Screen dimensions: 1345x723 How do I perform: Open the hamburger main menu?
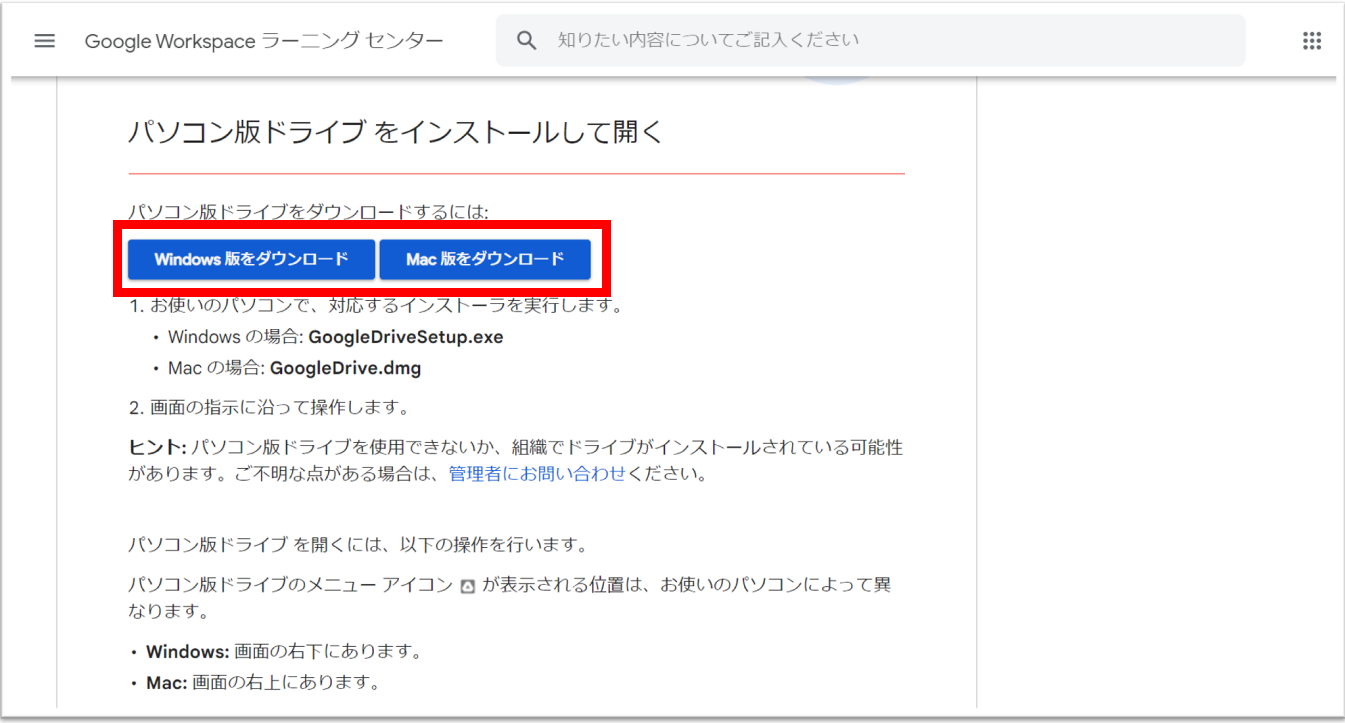(x=44, y=41)
